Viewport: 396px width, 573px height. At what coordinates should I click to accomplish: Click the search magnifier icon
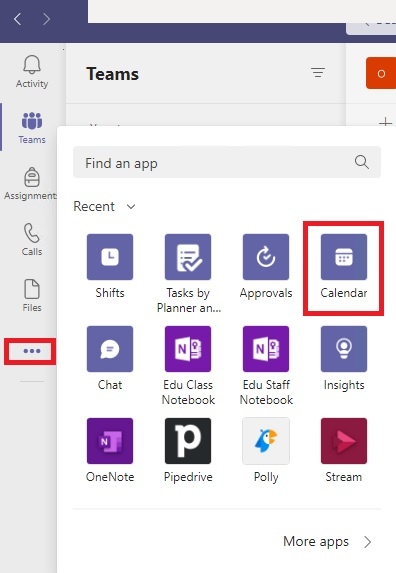[x=362, y=162]
